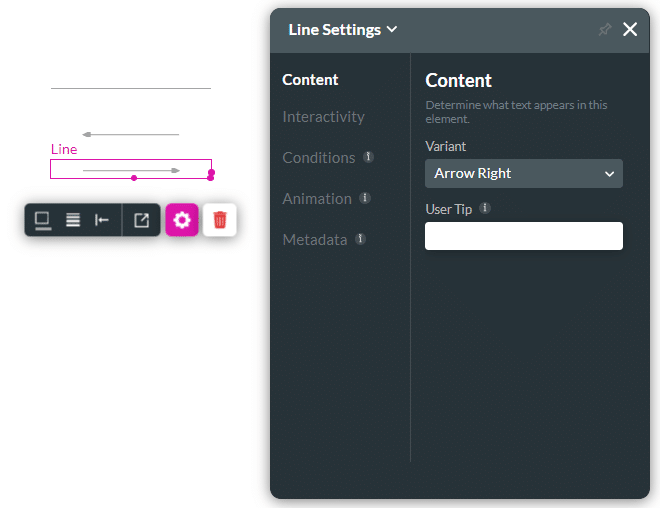The height and width of the screenshot is (508, 660).
Task: Click the info icon beside User Tip
Action: pyautogui.click(x=485, y=208)
